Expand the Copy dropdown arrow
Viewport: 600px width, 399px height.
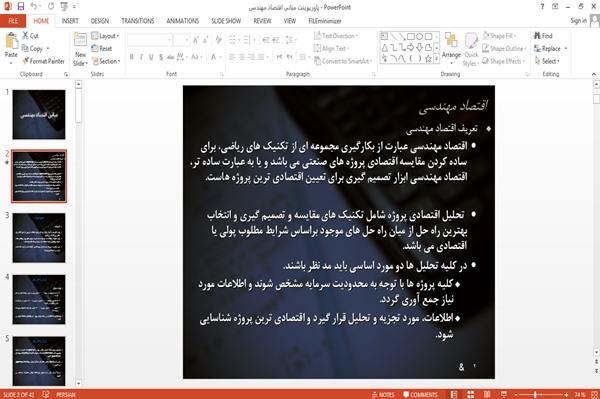(x=48, y=49)
